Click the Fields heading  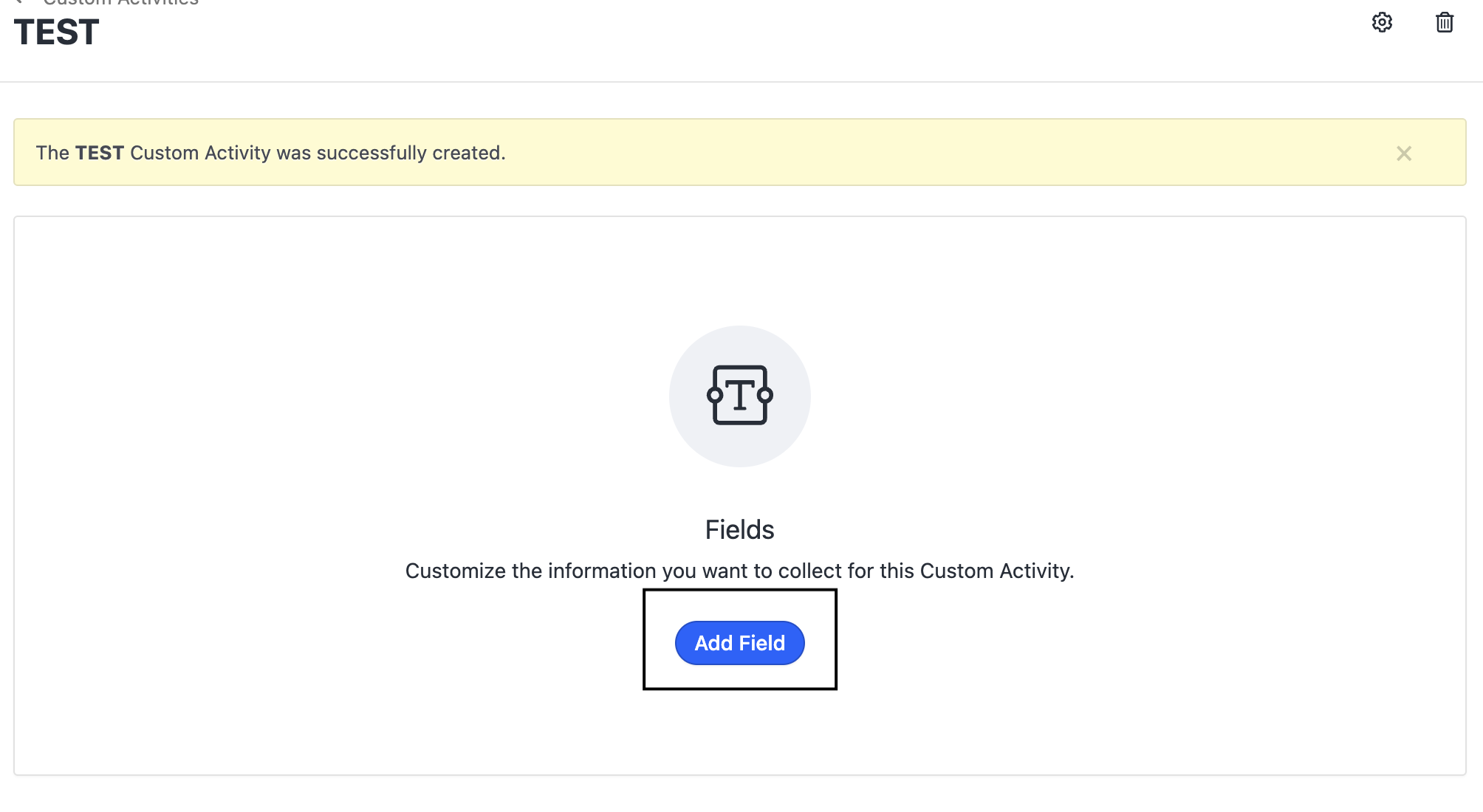click(739, 530)
